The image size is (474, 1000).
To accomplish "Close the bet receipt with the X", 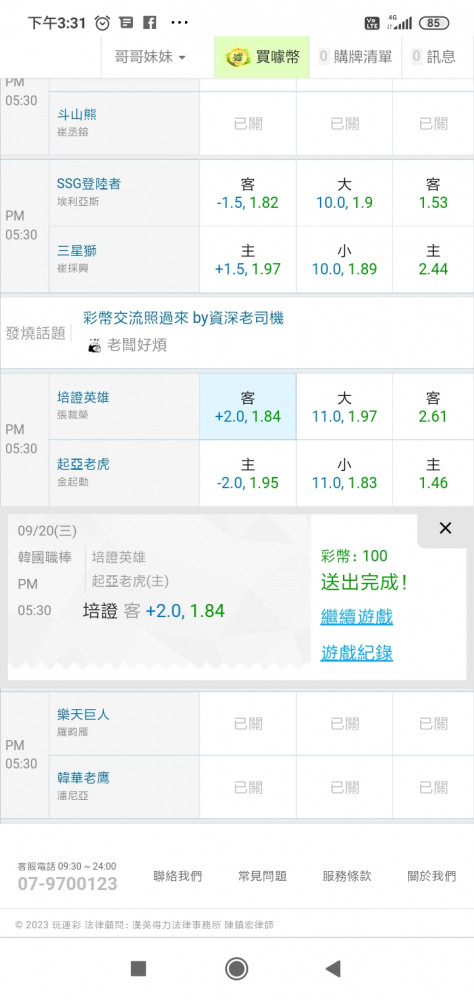I will pos(445,528).
